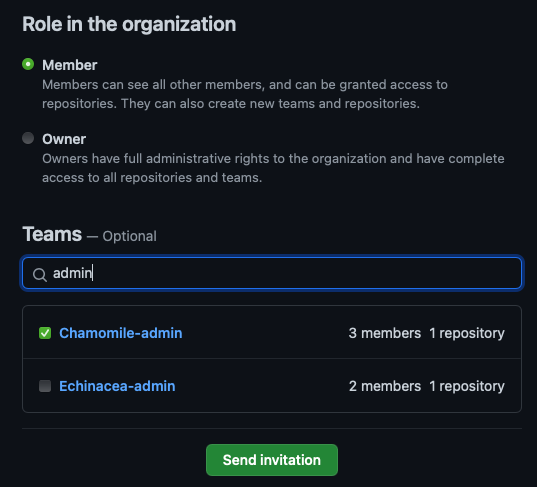537x487 pixels.
Task: Click the Member role description text
Action: (x=245, y=94)
